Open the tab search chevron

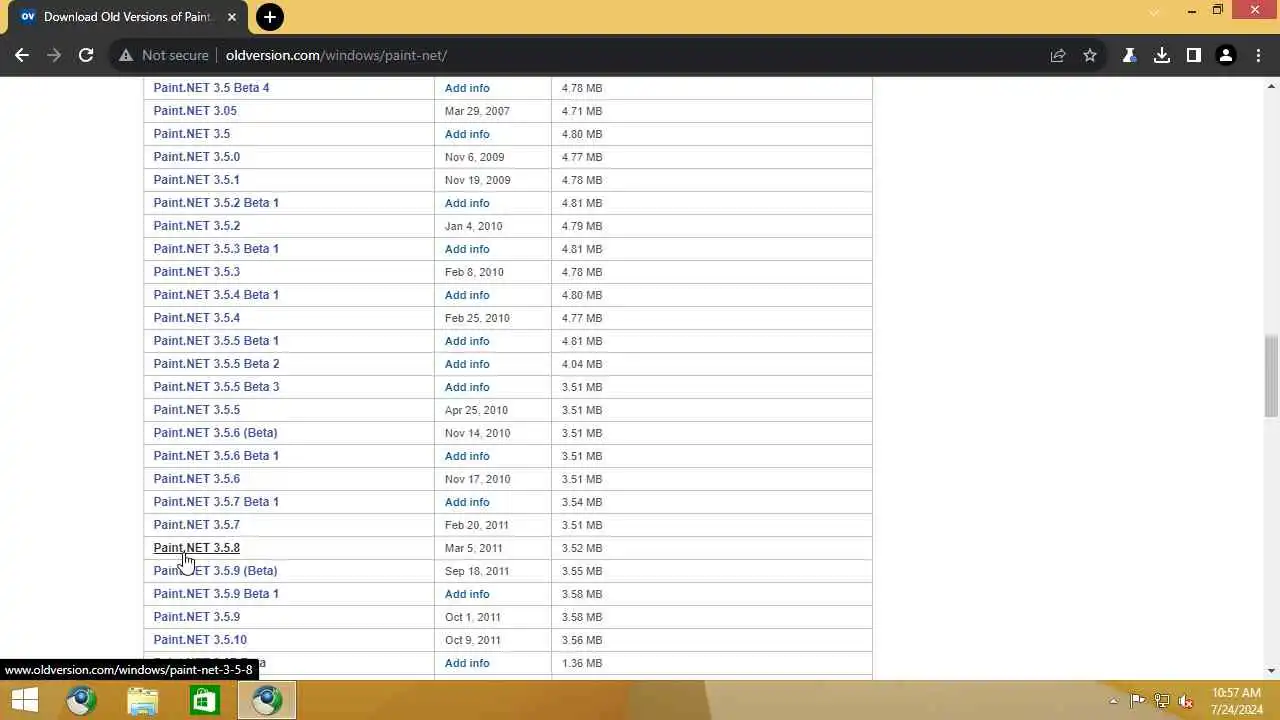click(x=1154, y=12)
